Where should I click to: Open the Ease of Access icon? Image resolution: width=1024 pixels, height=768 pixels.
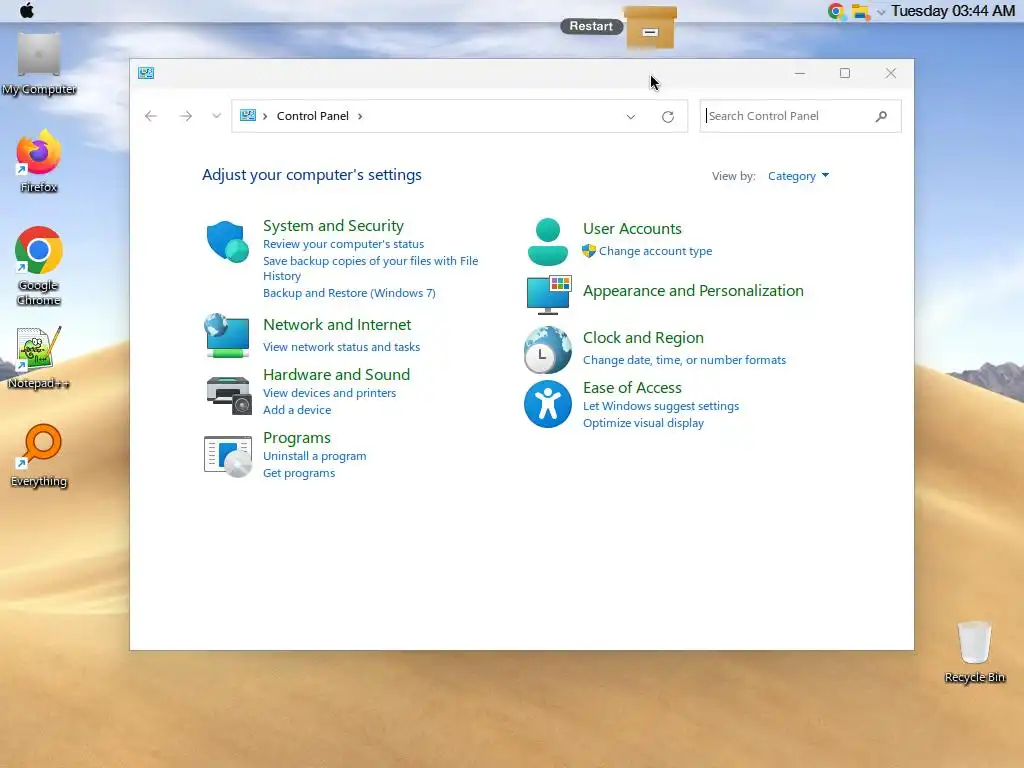click(547, 404)
